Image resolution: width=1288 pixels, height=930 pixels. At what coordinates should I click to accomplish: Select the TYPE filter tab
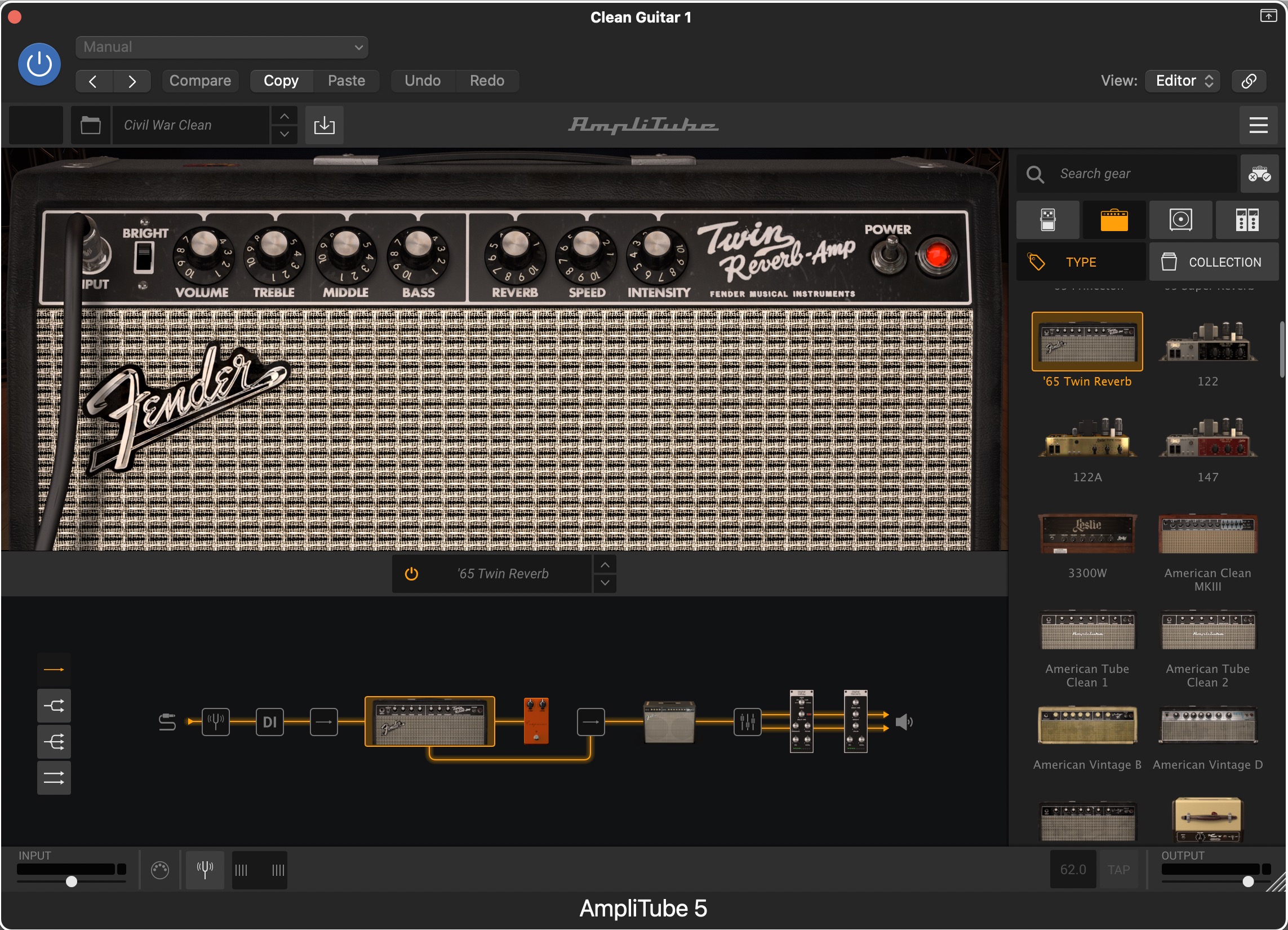1081,262
